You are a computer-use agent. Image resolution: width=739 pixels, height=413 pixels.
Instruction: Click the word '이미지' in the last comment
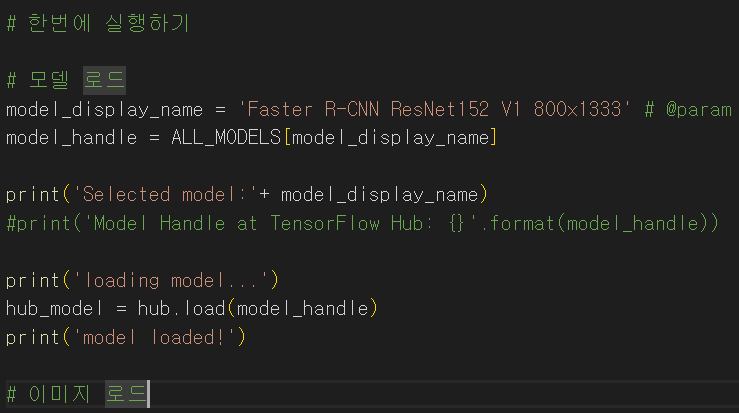(59, 394)
